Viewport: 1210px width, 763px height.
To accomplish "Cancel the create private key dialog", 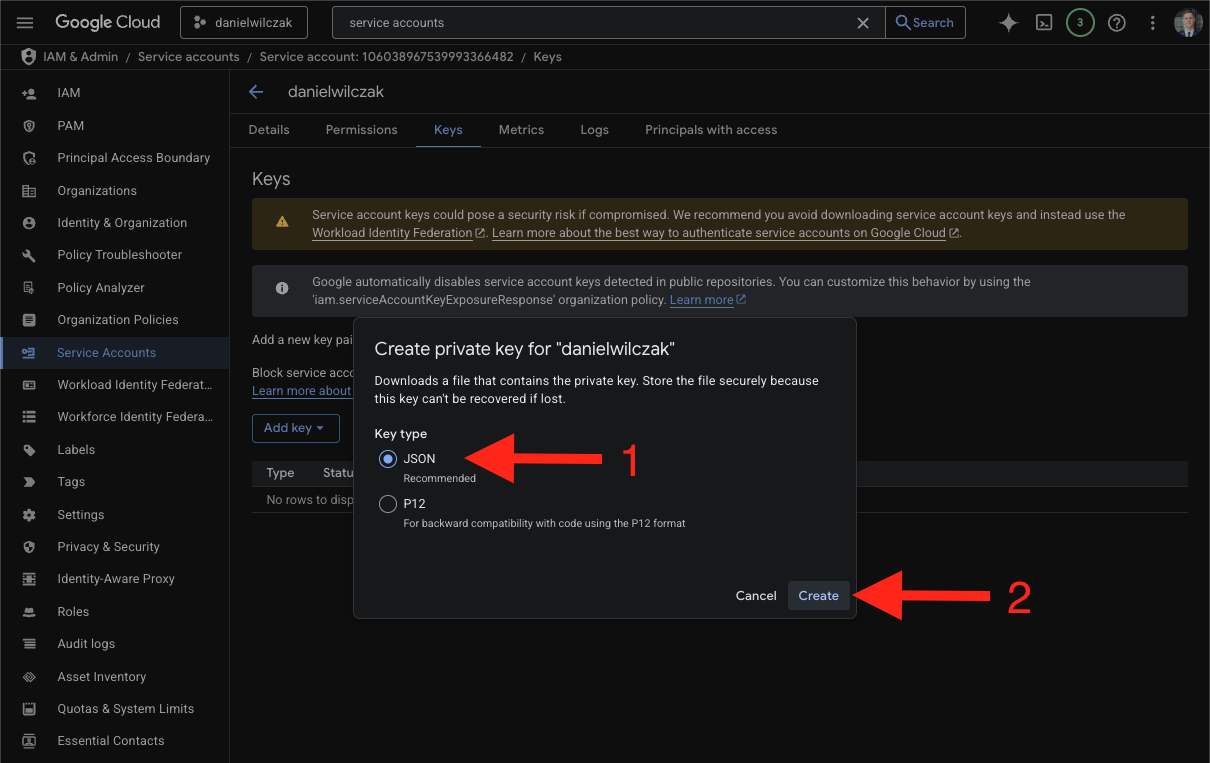I will [756, 595].
